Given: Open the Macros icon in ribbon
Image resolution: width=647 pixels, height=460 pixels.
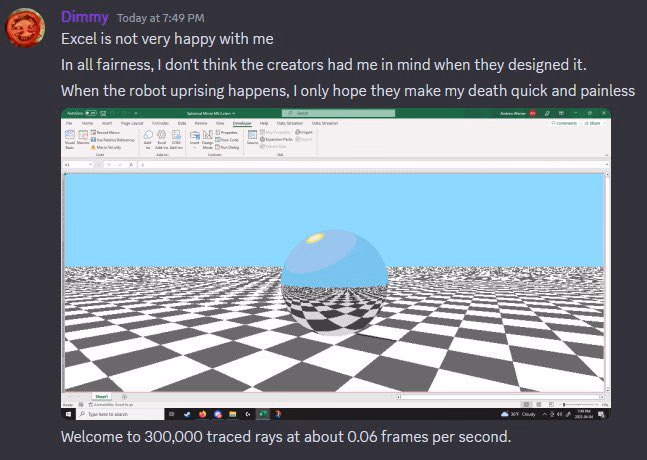Looking at the screenshot, I should [x=83, y=137].
